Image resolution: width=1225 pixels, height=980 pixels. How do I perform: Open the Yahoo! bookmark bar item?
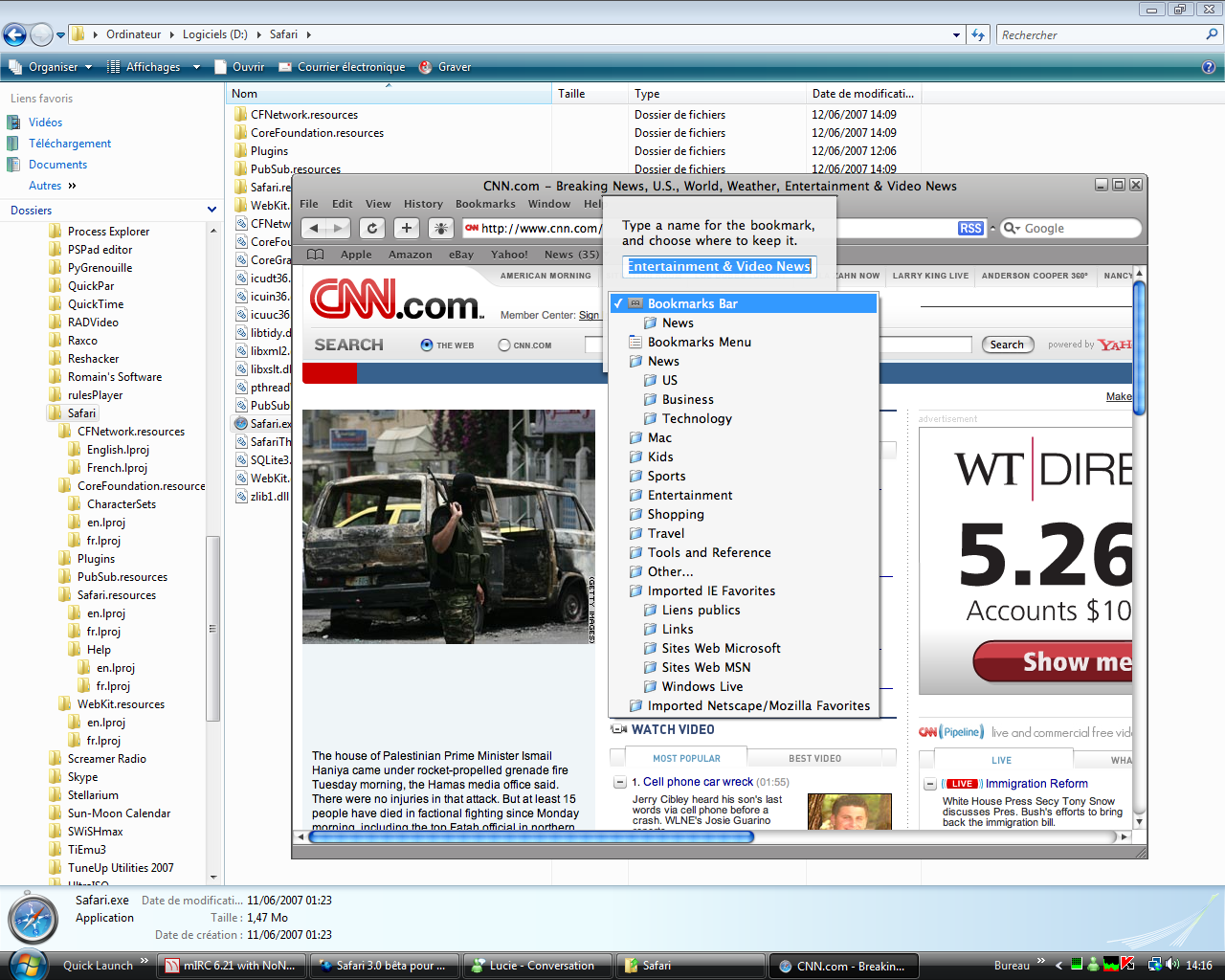coord(509,255)
